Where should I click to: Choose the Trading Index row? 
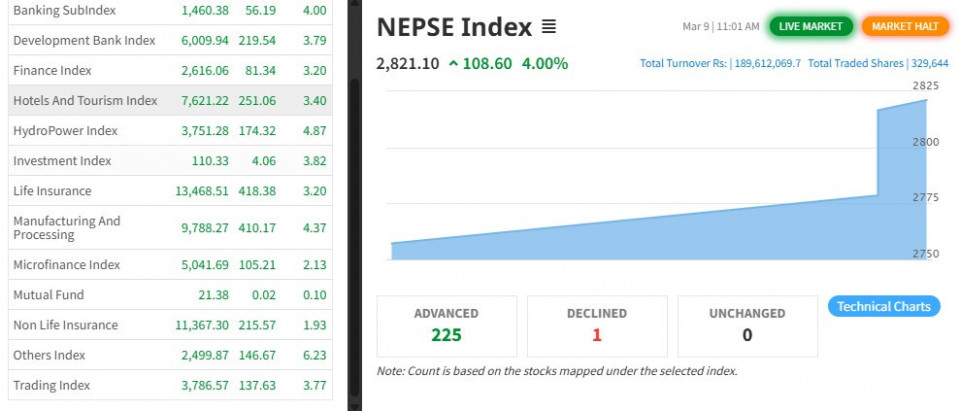click(x=51, y=384)
